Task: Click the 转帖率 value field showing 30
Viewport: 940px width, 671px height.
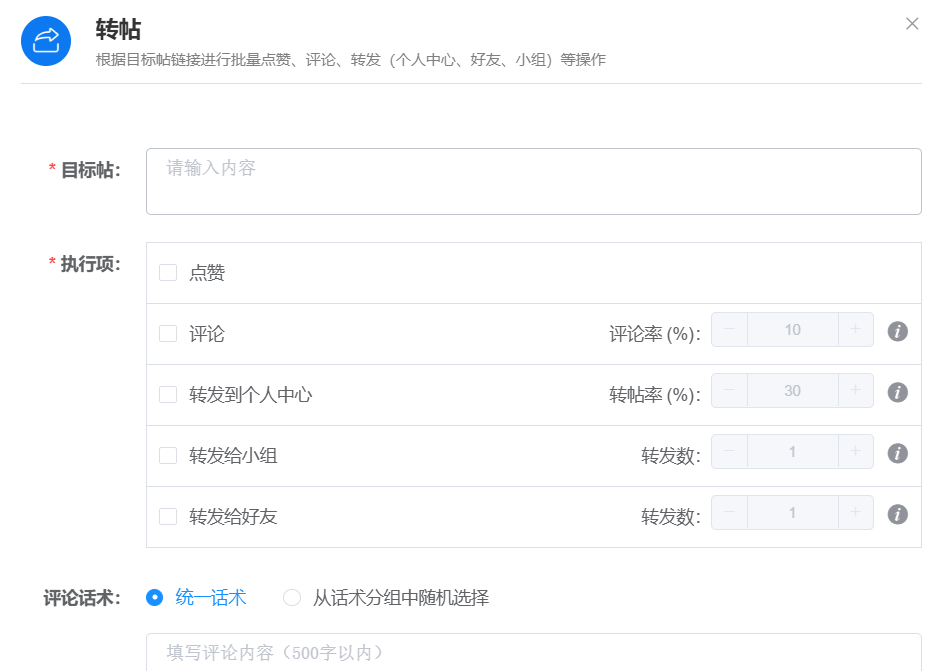Action: click(x=793, y=390)
